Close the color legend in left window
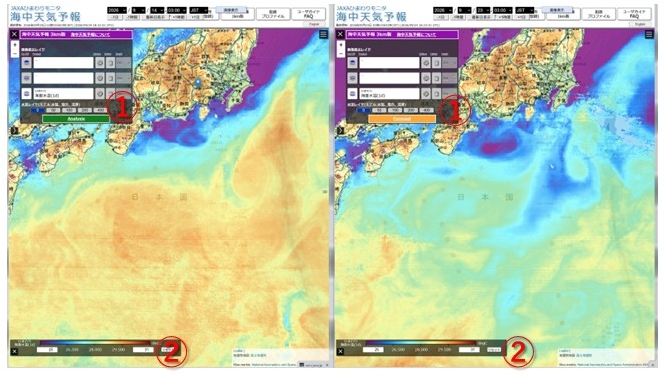Viewport: 667px width, 377px height. pos(14,351)
